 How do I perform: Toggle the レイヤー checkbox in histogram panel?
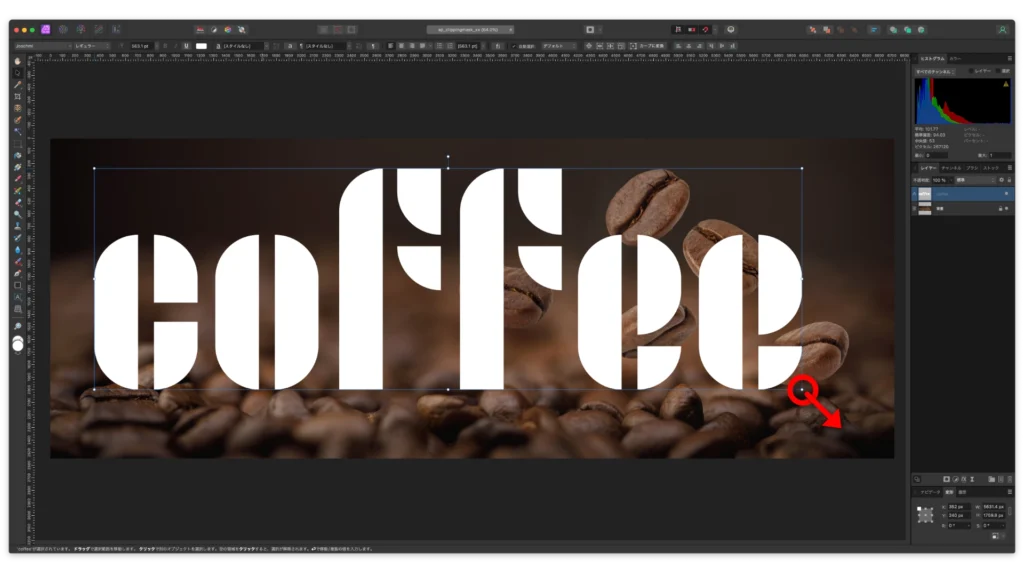click(x=972, y=72)
